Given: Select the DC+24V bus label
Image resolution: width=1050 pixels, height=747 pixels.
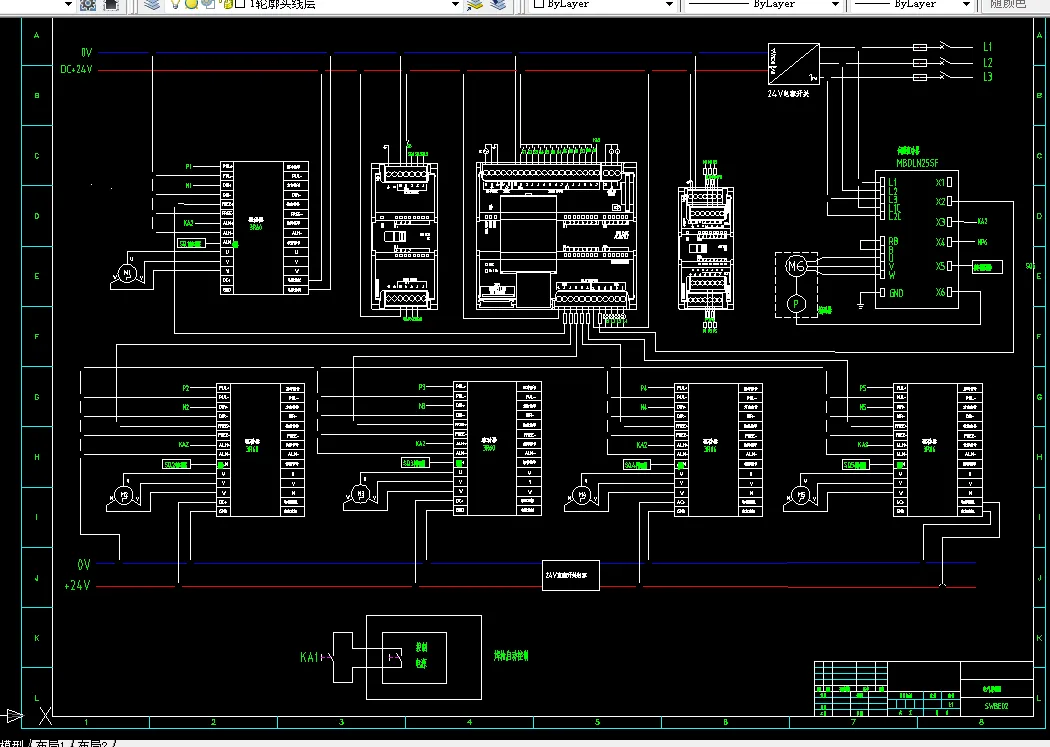Looking at the screenshot, I should coord(76,70).
